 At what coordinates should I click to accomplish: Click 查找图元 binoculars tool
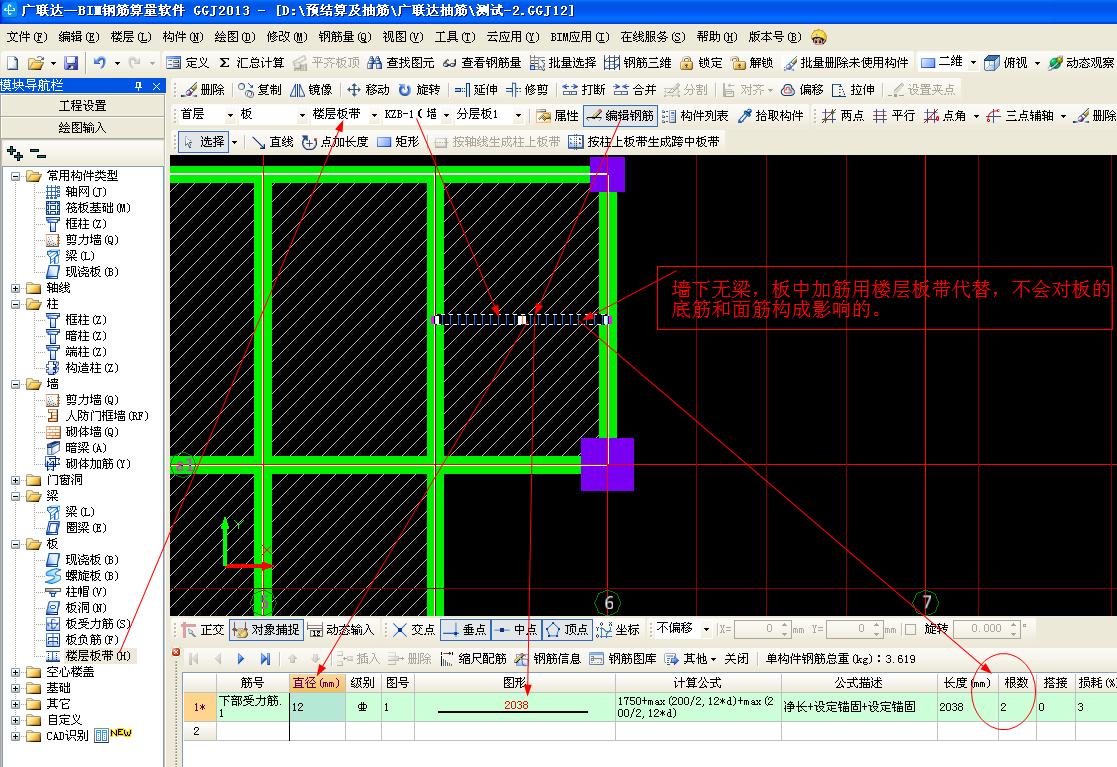pos(400,63)
